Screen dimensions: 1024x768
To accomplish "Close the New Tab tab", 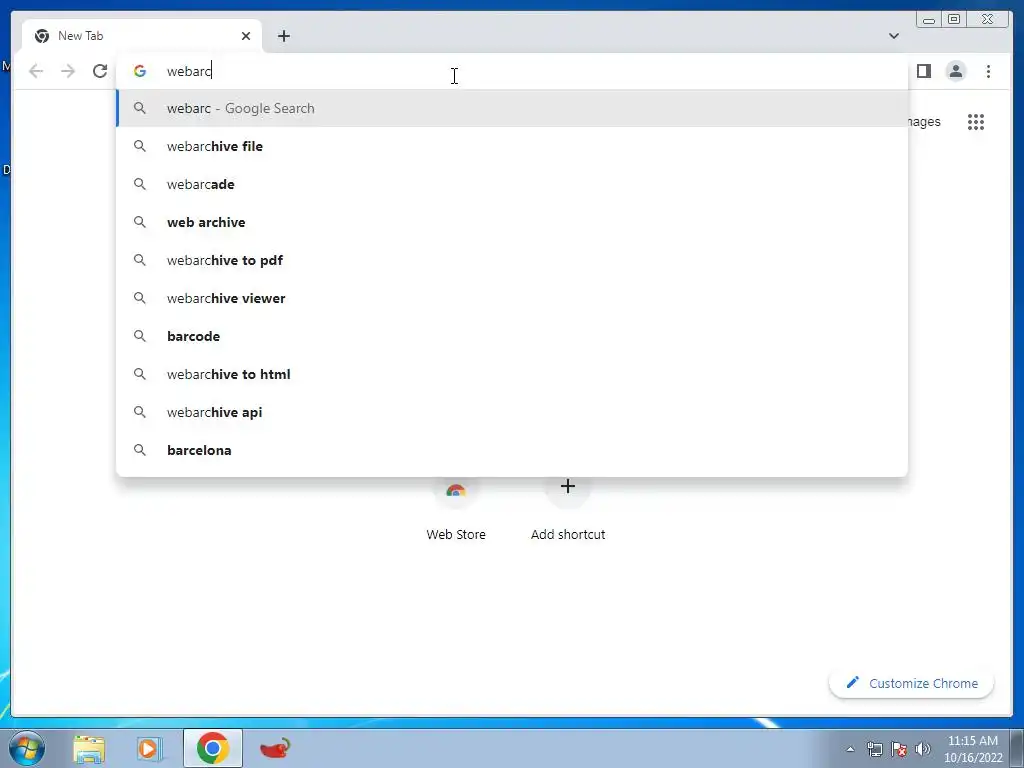I will point(246,36).
